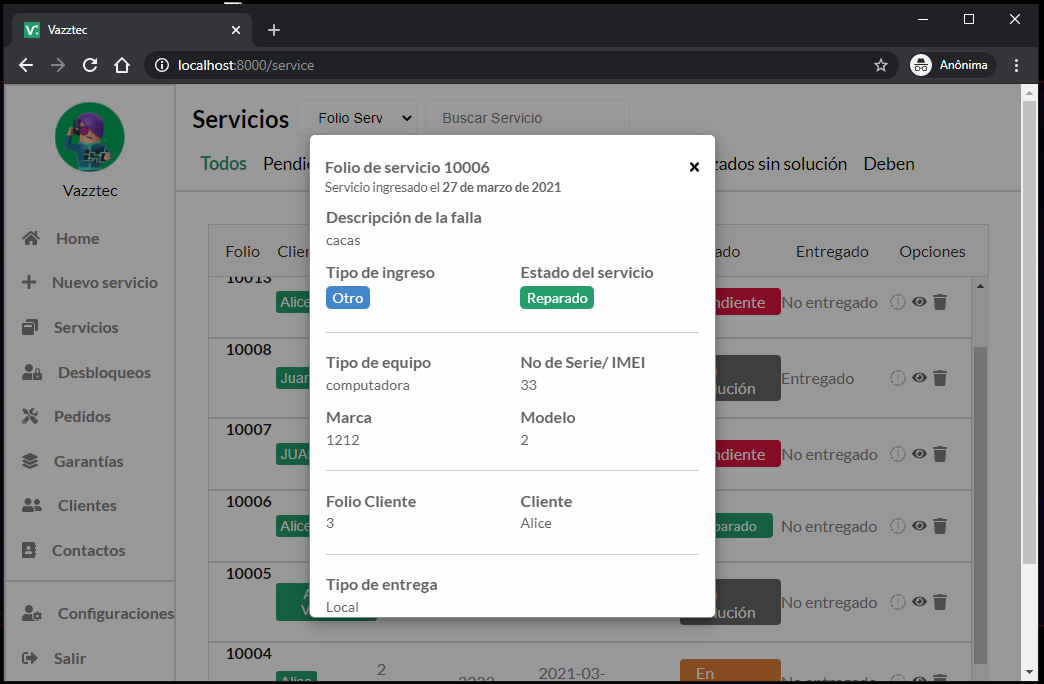Close the Vazztec browser tab

(x=236, y=30)
